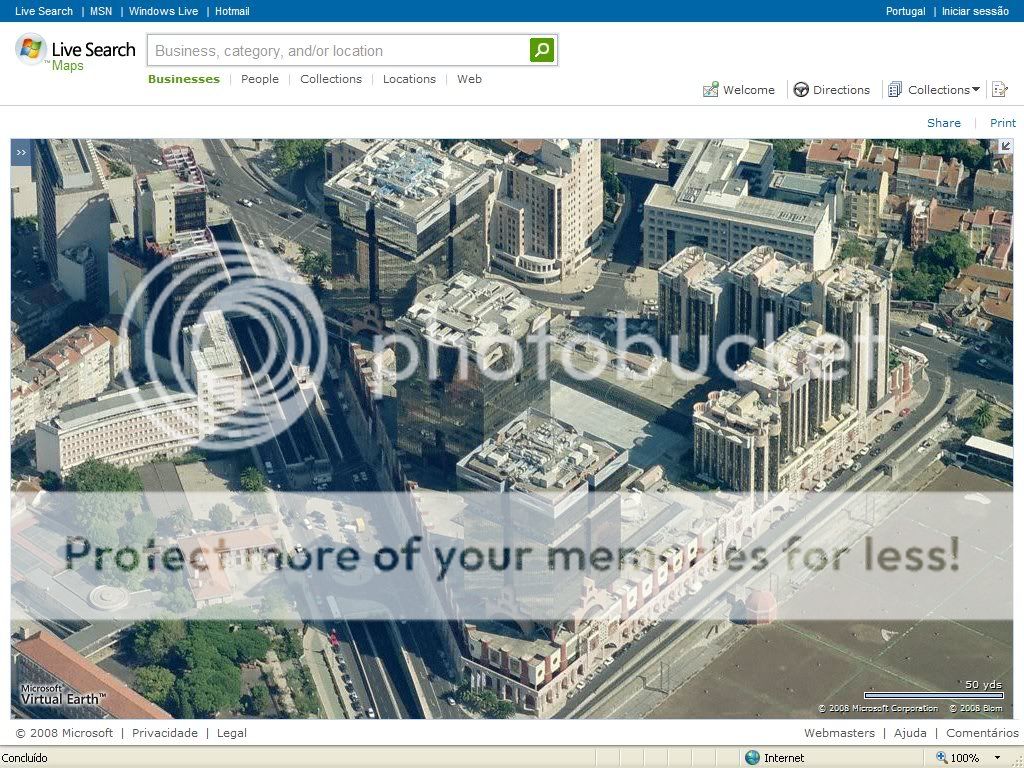Click the Print link
The height and width of the screenshot is (768, 1024).
click(1002, 123)
